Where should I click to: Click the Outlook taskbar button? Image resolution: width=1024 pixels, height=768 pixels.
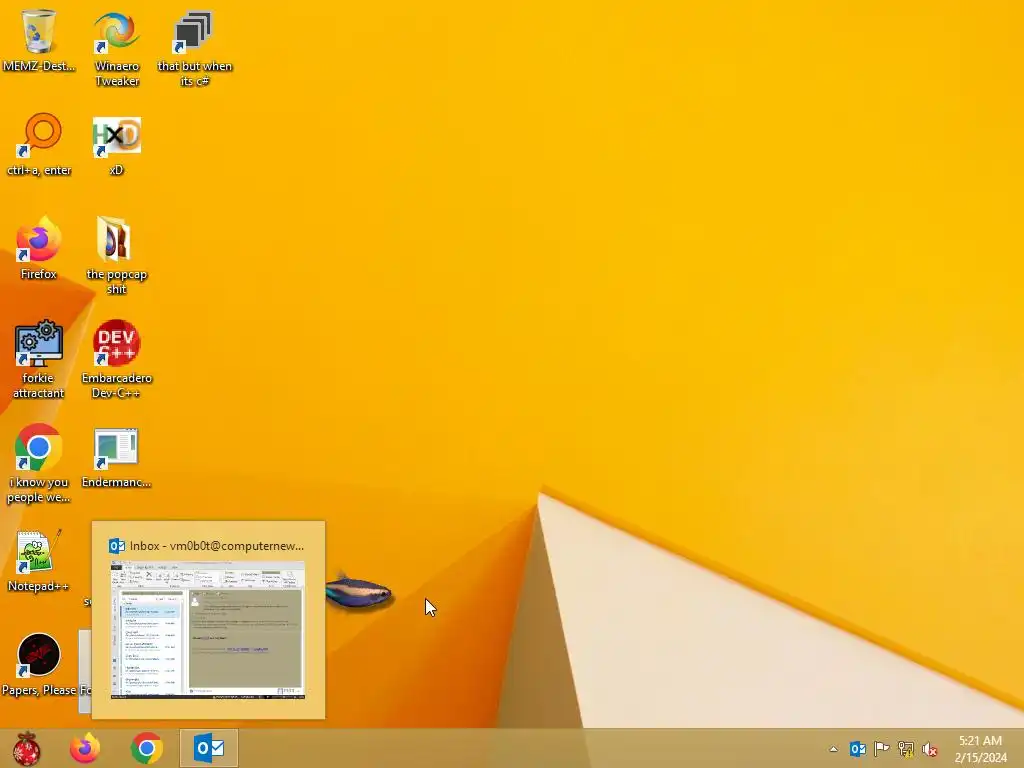209,748
